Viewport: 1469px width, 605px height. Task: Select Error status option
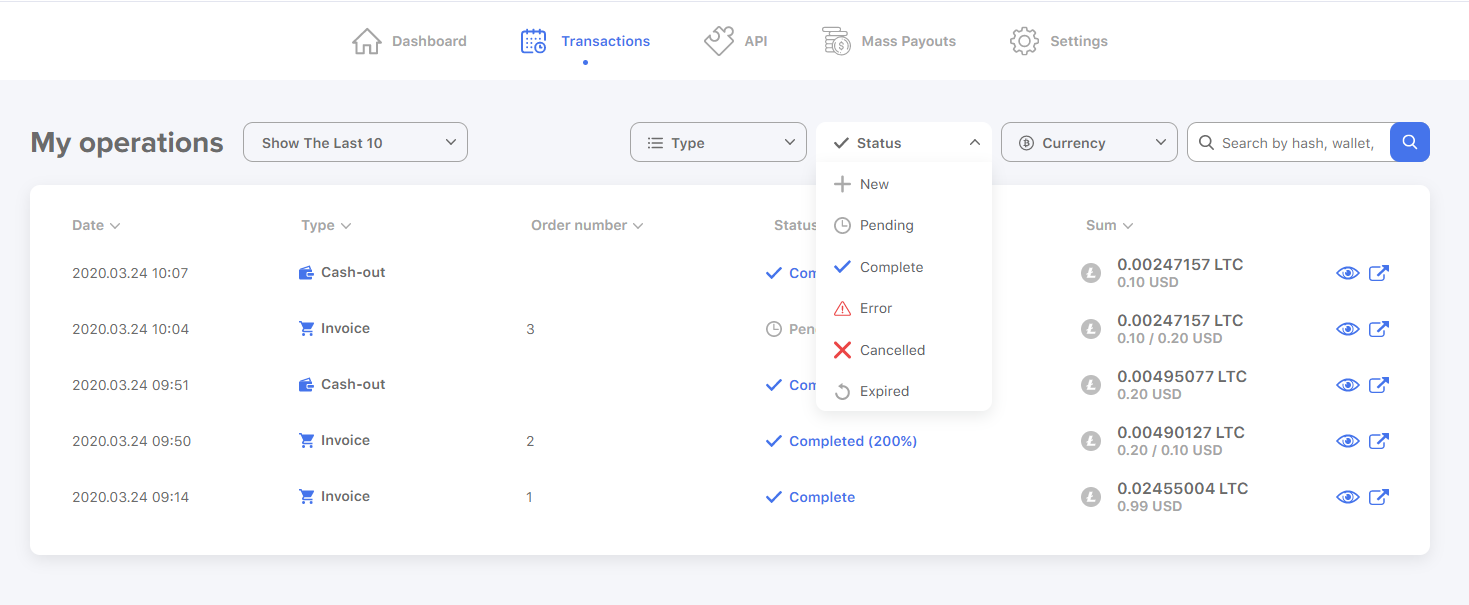click(904, 308)
